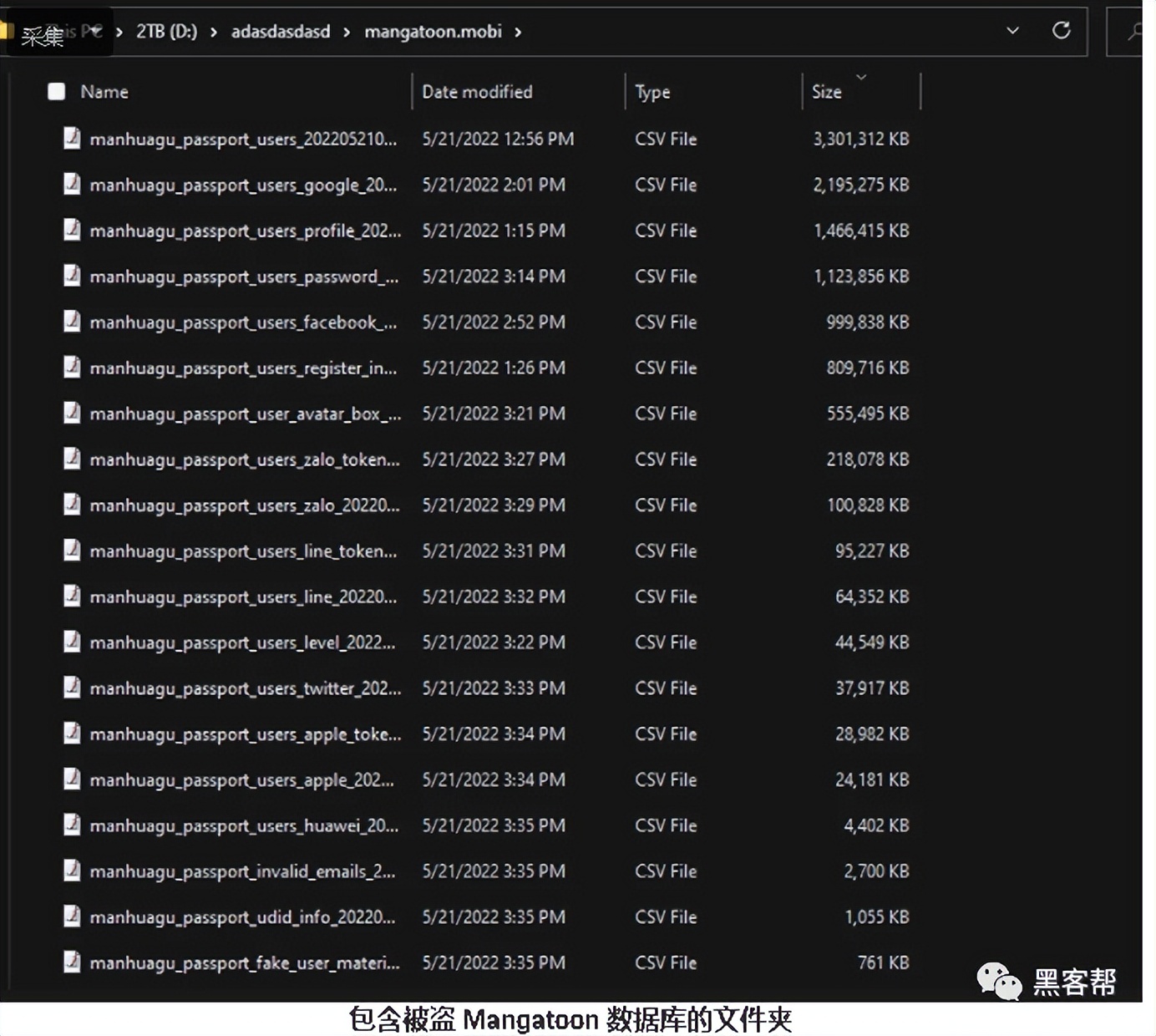Click the CSV icon of manhuagu_passport_users_202205210 file
The width and height of the screenshot is (1156, 1036).
(73, 138)
